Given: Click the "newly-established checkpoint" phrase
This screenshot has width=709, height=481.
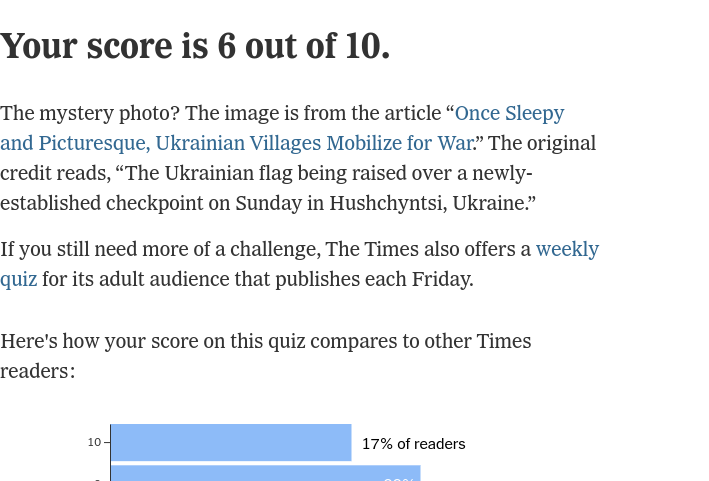Looking at the screenshot, I should pos(80,203).
